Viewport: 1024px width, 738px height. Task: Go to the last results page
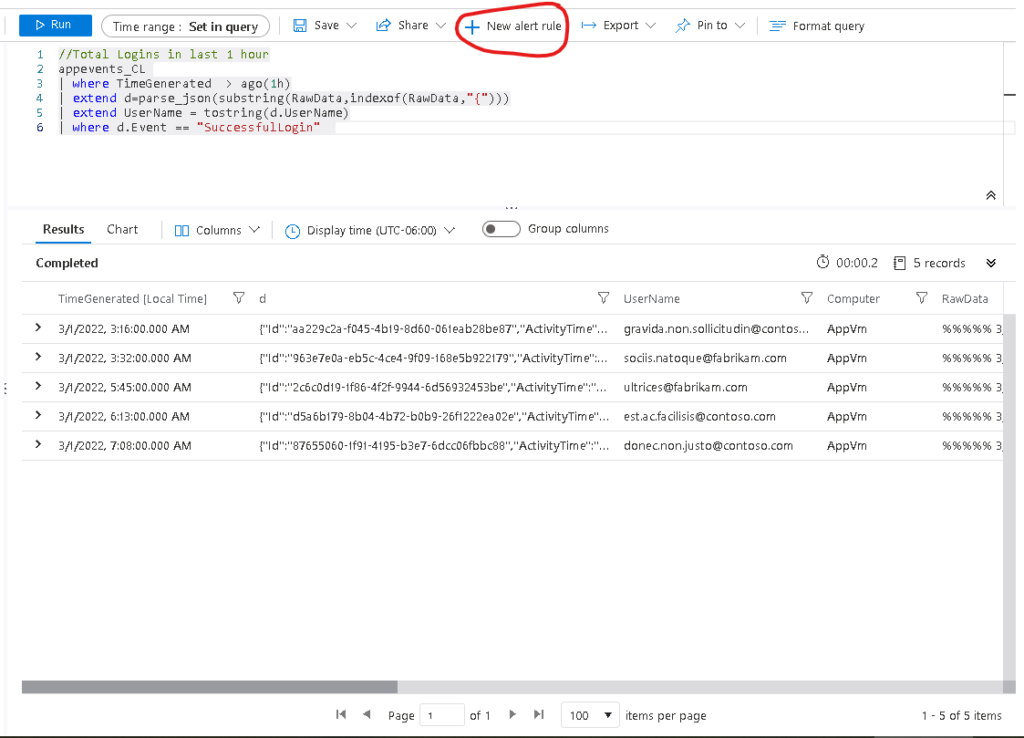coord(539,715)
